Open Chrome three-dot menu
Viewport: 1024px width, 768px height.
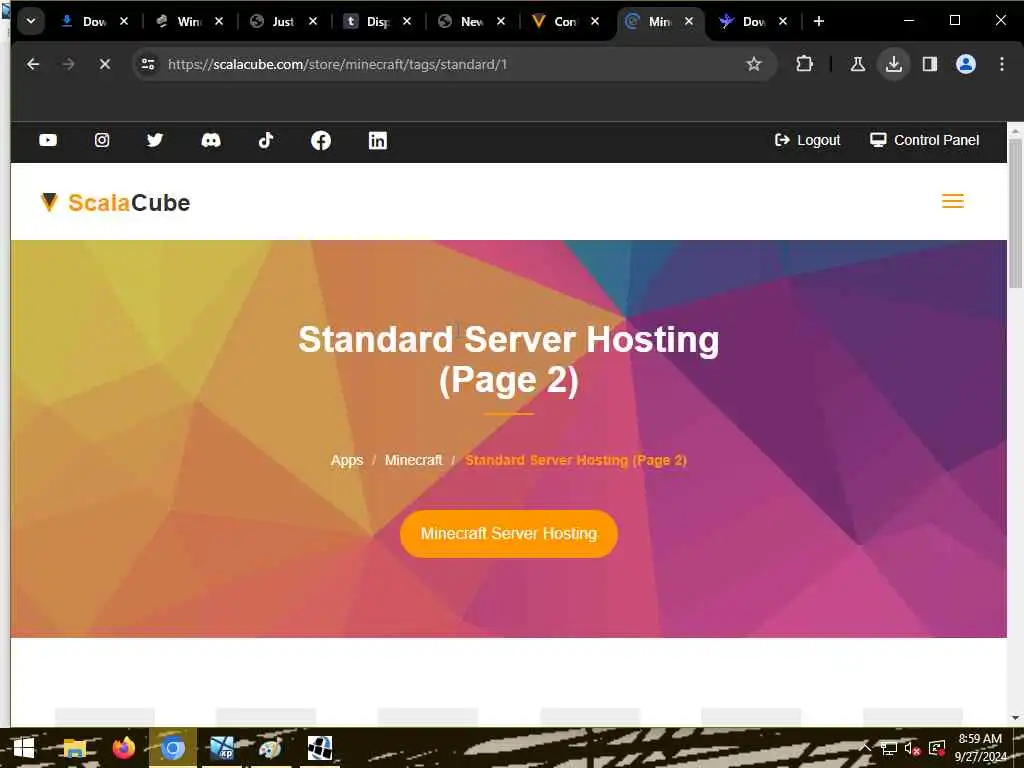[x=1001, y=64]
